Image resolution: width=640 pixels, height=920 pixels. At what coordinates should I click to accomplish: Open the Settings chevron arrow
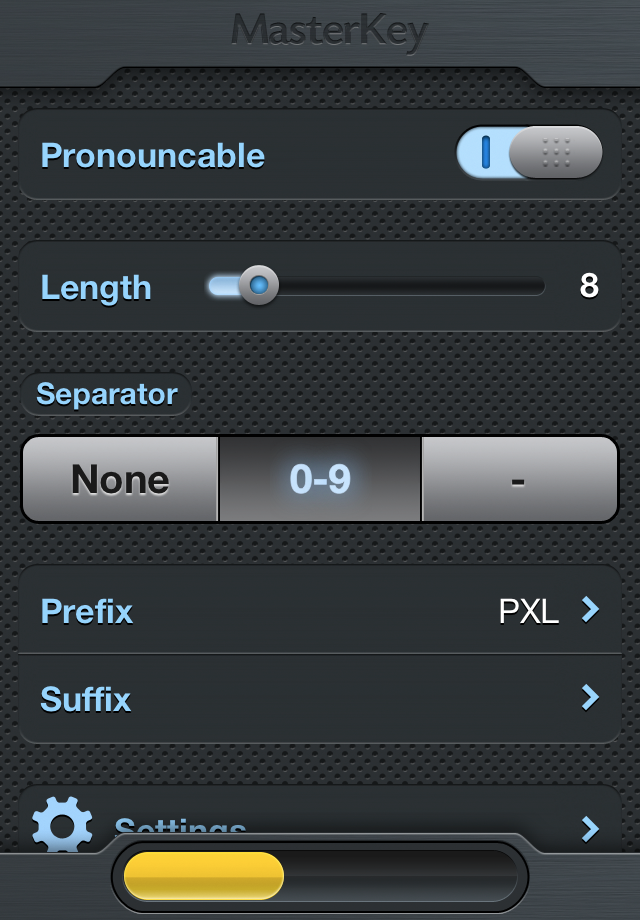point(590,829)
